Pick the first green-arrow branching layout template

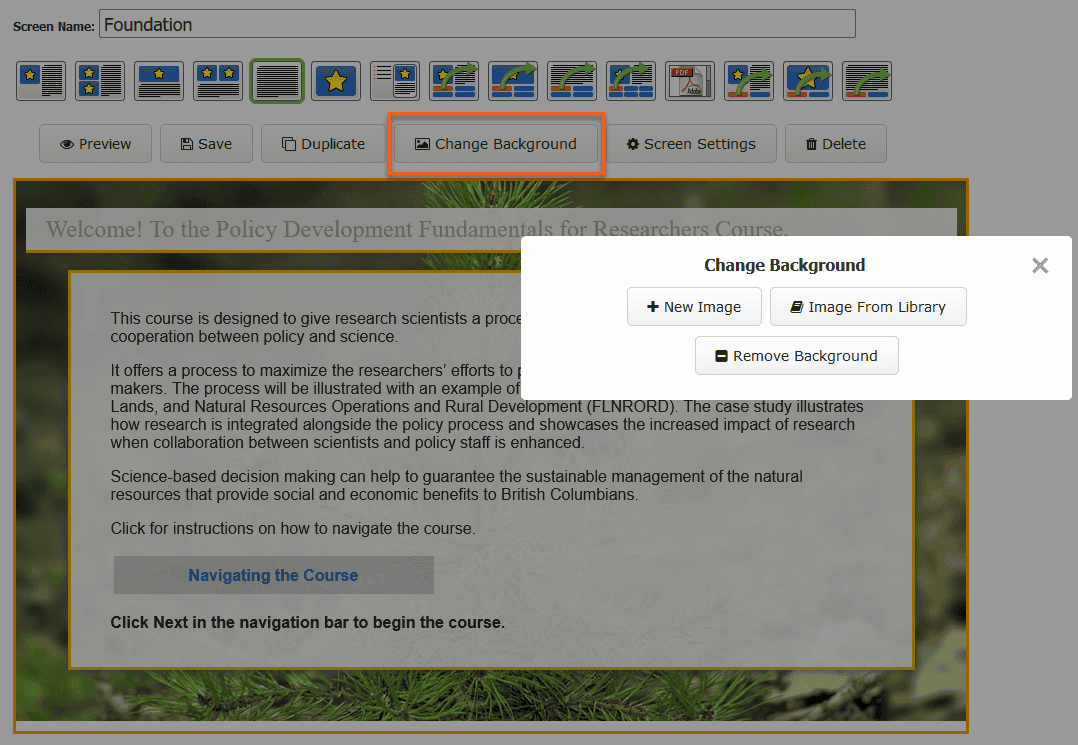pyautogui.click(x=454, y=81)
